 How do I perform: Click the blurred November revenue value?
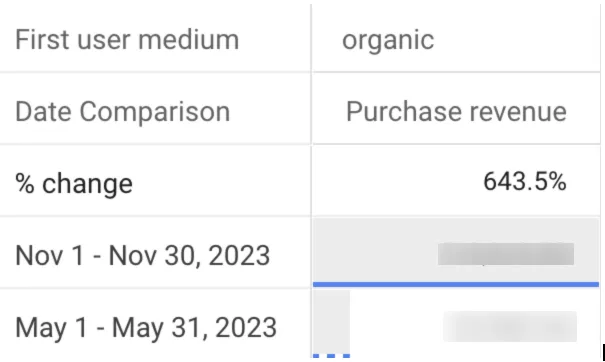click(x=506, y=254)
